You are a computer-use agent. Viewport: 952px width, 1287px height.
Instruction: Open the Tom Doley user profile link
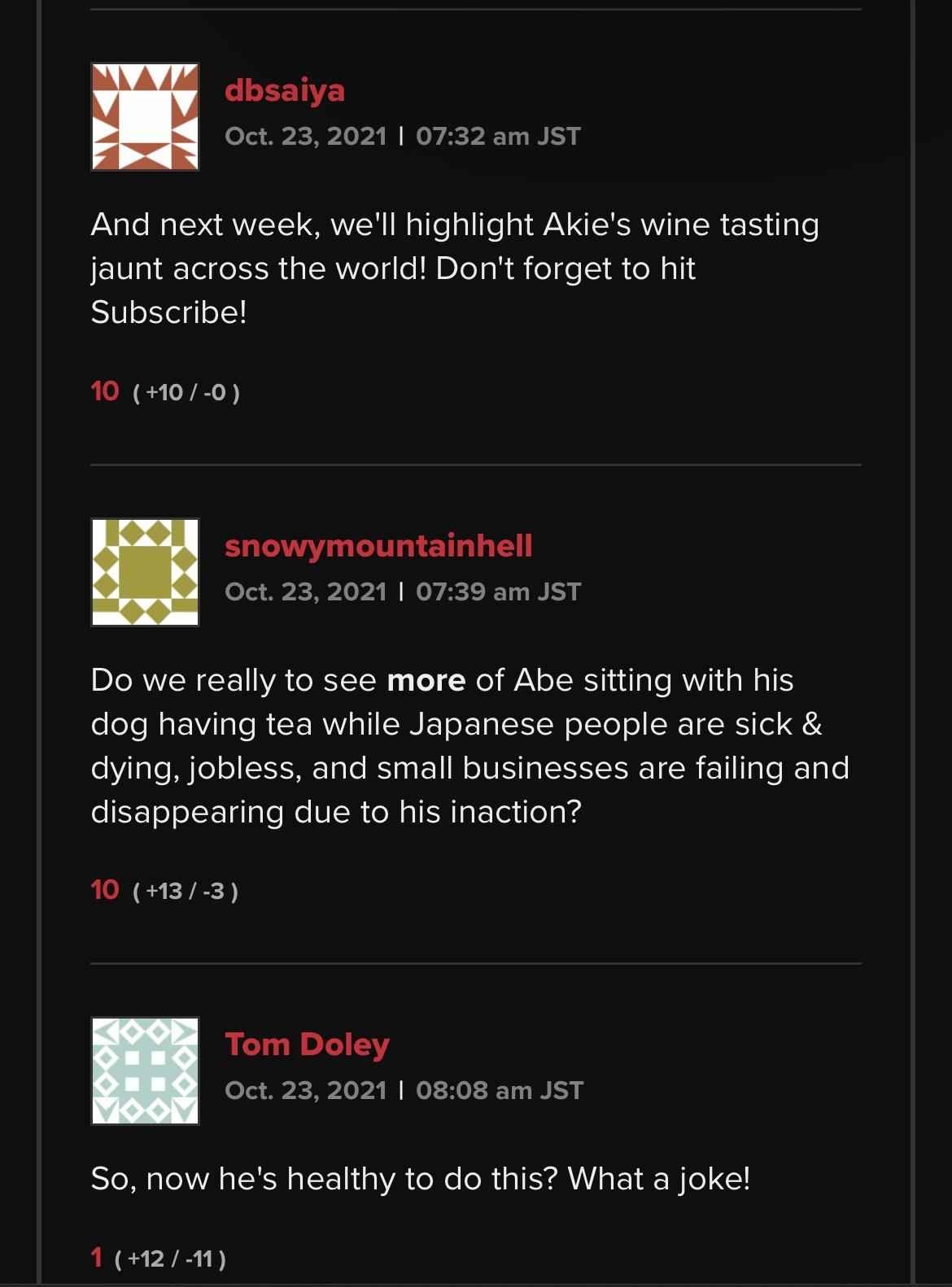[x=307, y=1044]
